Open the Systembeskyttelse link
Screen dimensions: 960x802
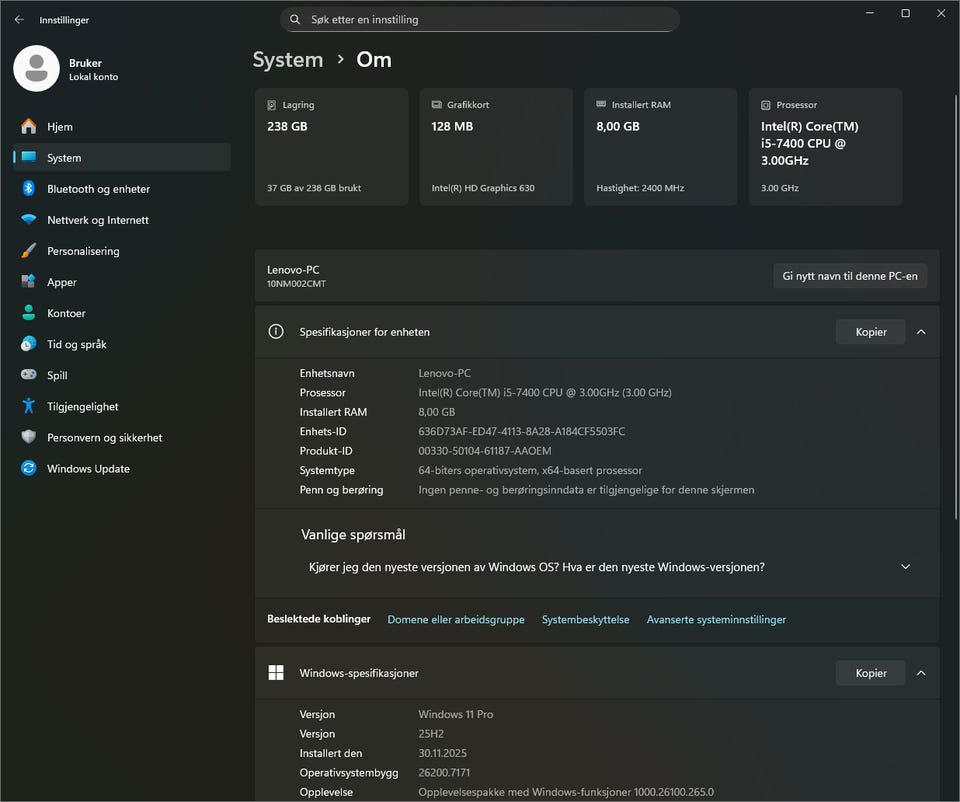coord(585,620)
